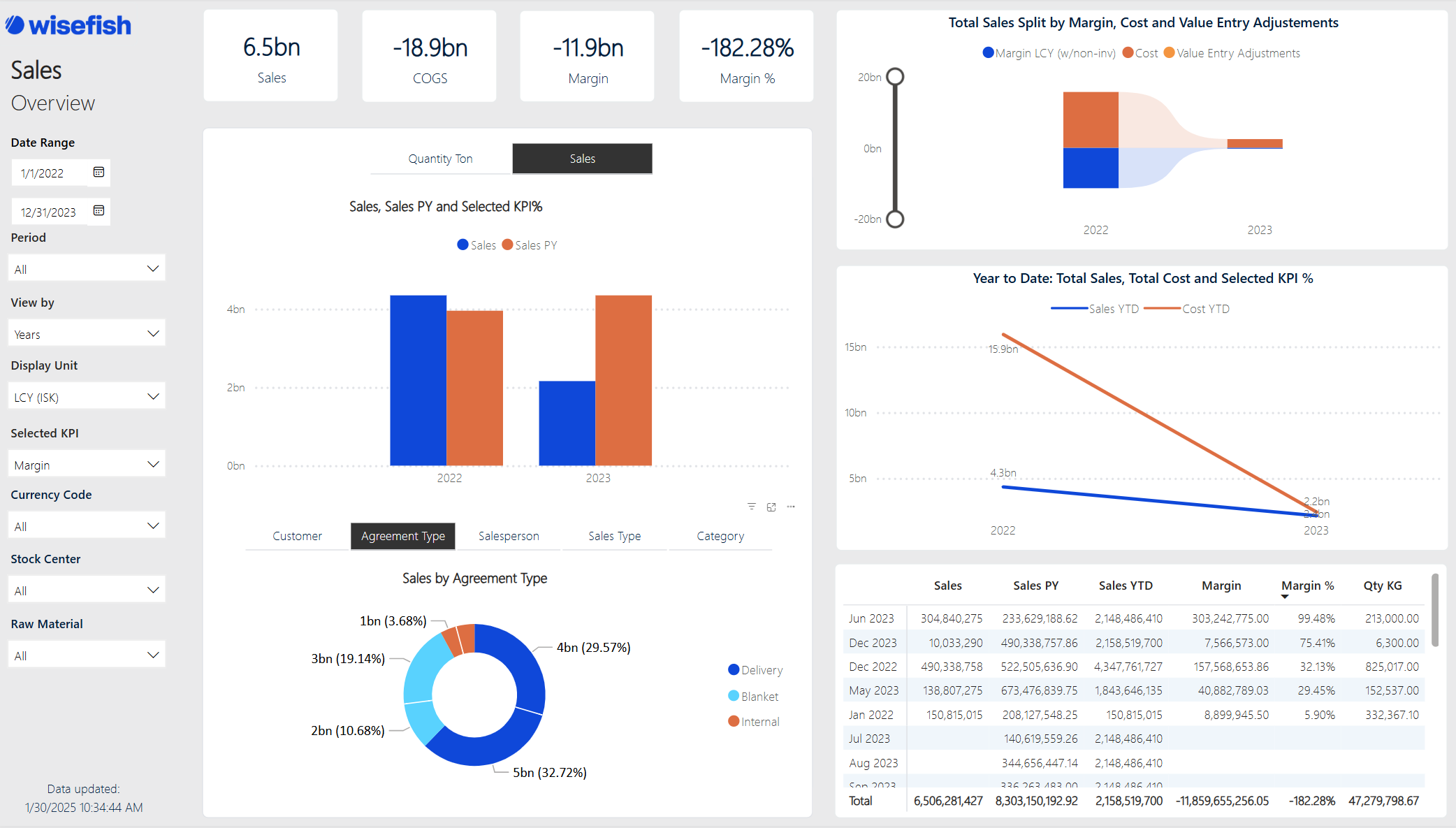1456x828 pixels.
Task: Click the top handle of the 20bn slider
Action: click(x=895, y=77)
